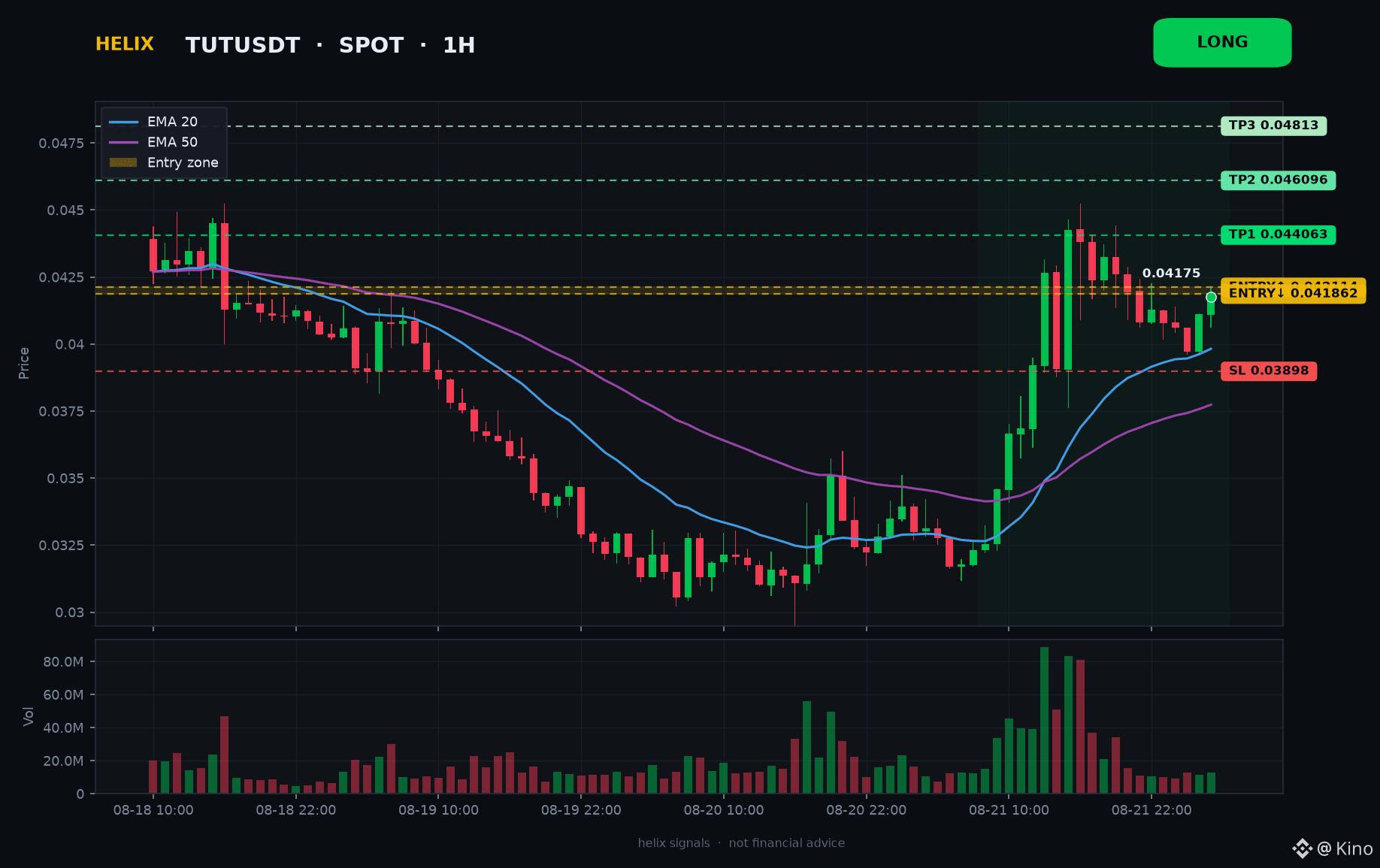Image resolution: width=1380 pixels, height=868 pixels.
Task: Click the 08-18 10:00 time axis label
Action: tap(153, 810)
